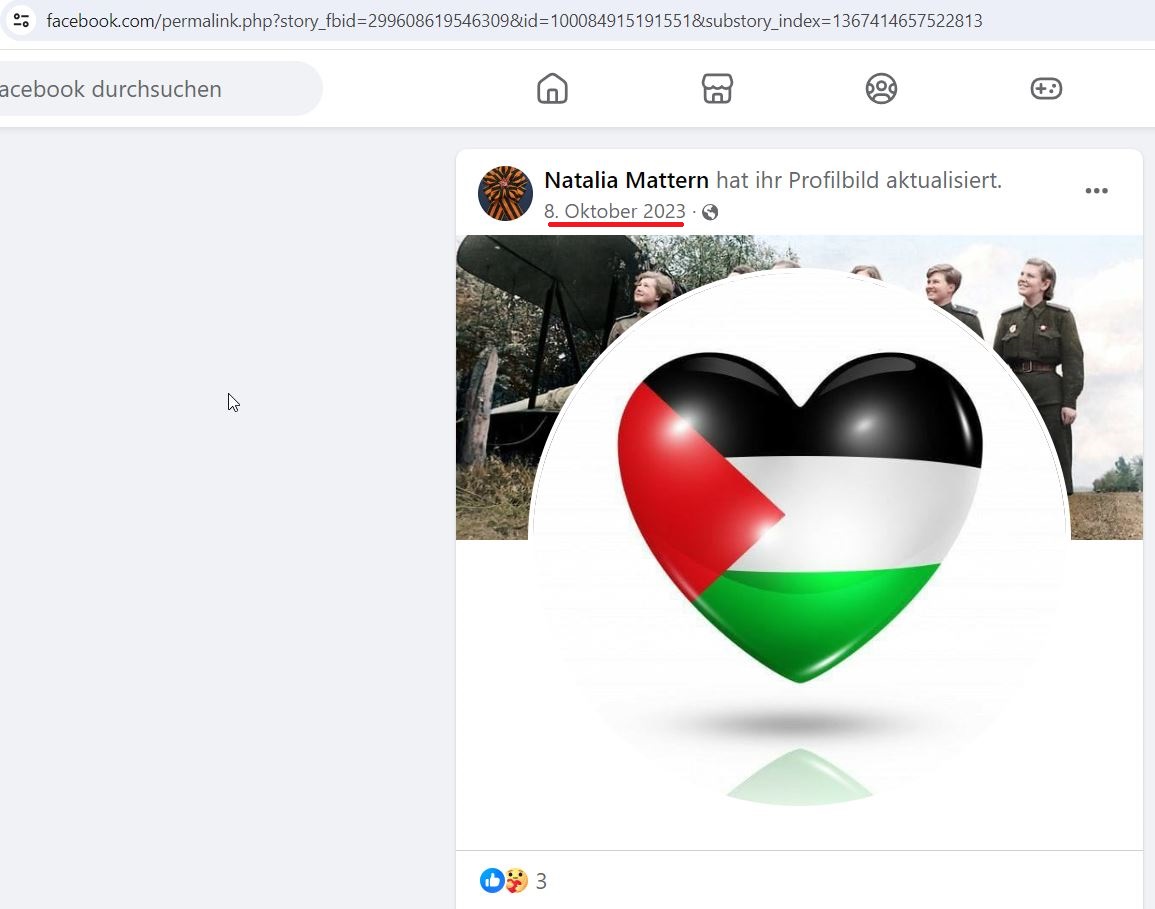Open the 8. Oktober 2023 timestamp link
Viewport: 1155px width, 909px height.
pyautogui.click(x=614, y=211)
